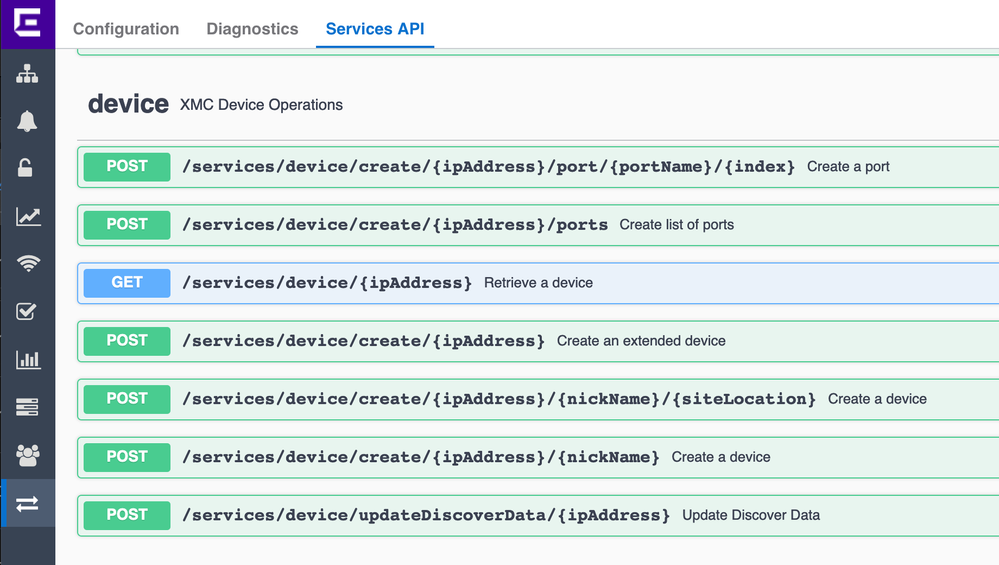Switch to the Diagnostics tab
999x565 pixels.
pyautogui.click(x=252, y=29)
